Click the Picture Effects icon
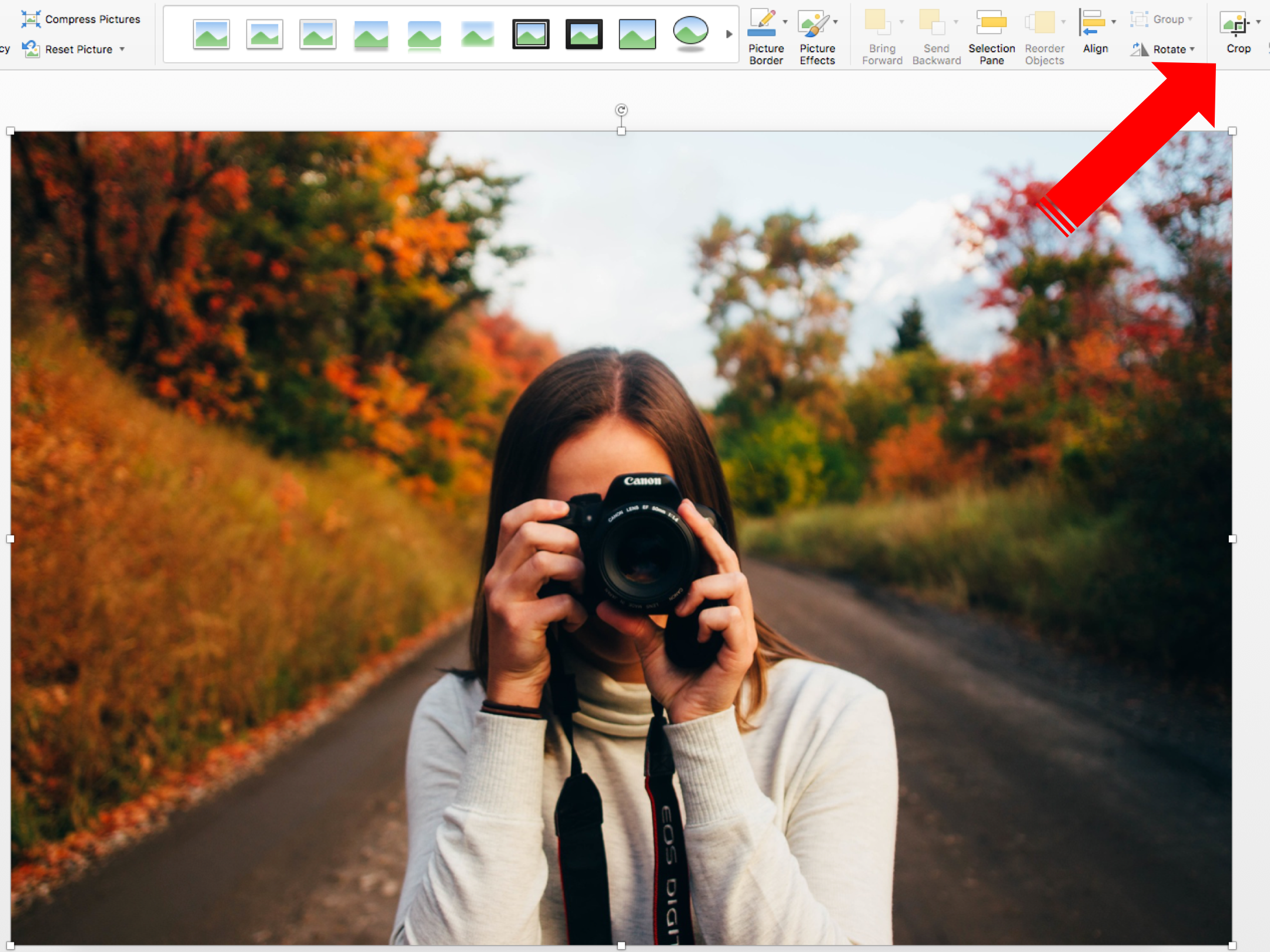The width and height of the screenshot is (1270, 952). (813, 24)
